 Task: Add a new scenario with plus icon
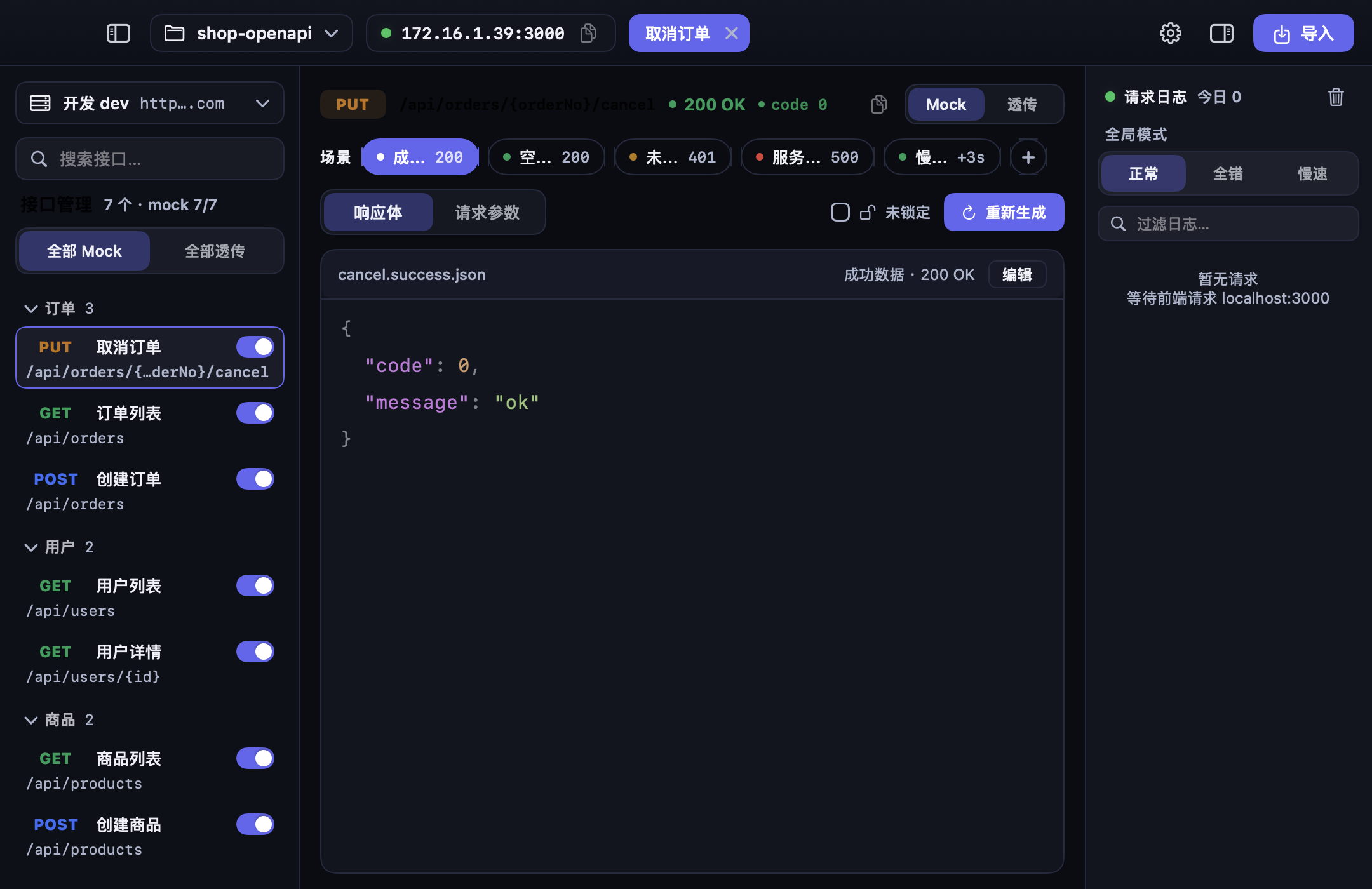click(x=1028, y=157)
